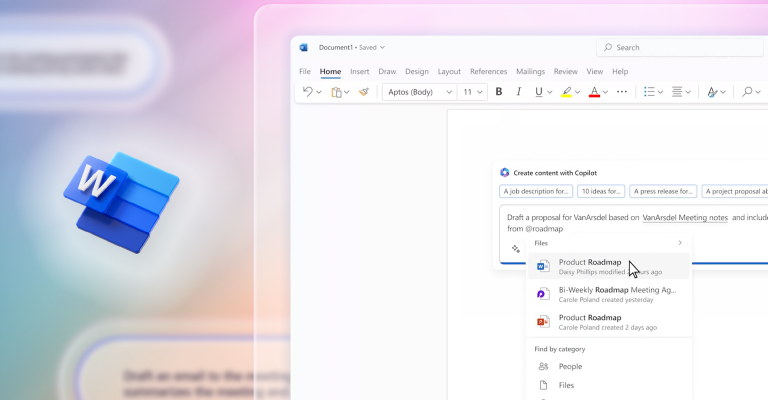Viewport: 768px width, 400px height.
Task: Select Product Roadmap by Daisy Phillips
Action: pos(609,266)
